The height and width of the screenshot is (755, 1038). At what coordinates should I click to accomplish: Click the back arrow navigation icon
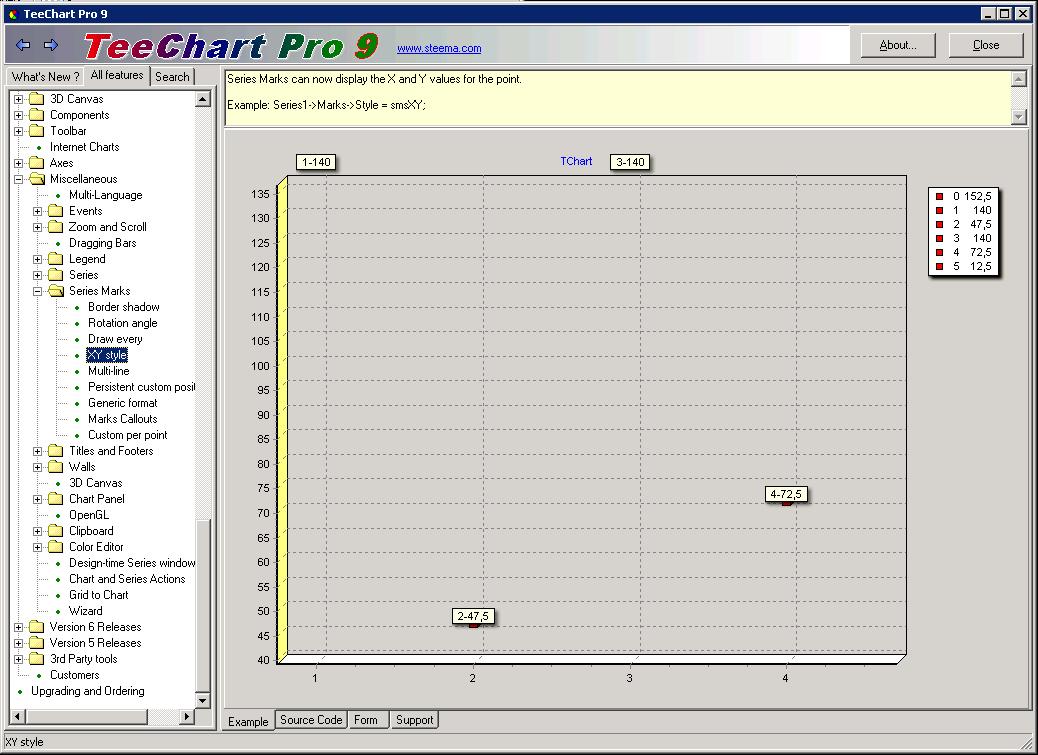(23, 45)
